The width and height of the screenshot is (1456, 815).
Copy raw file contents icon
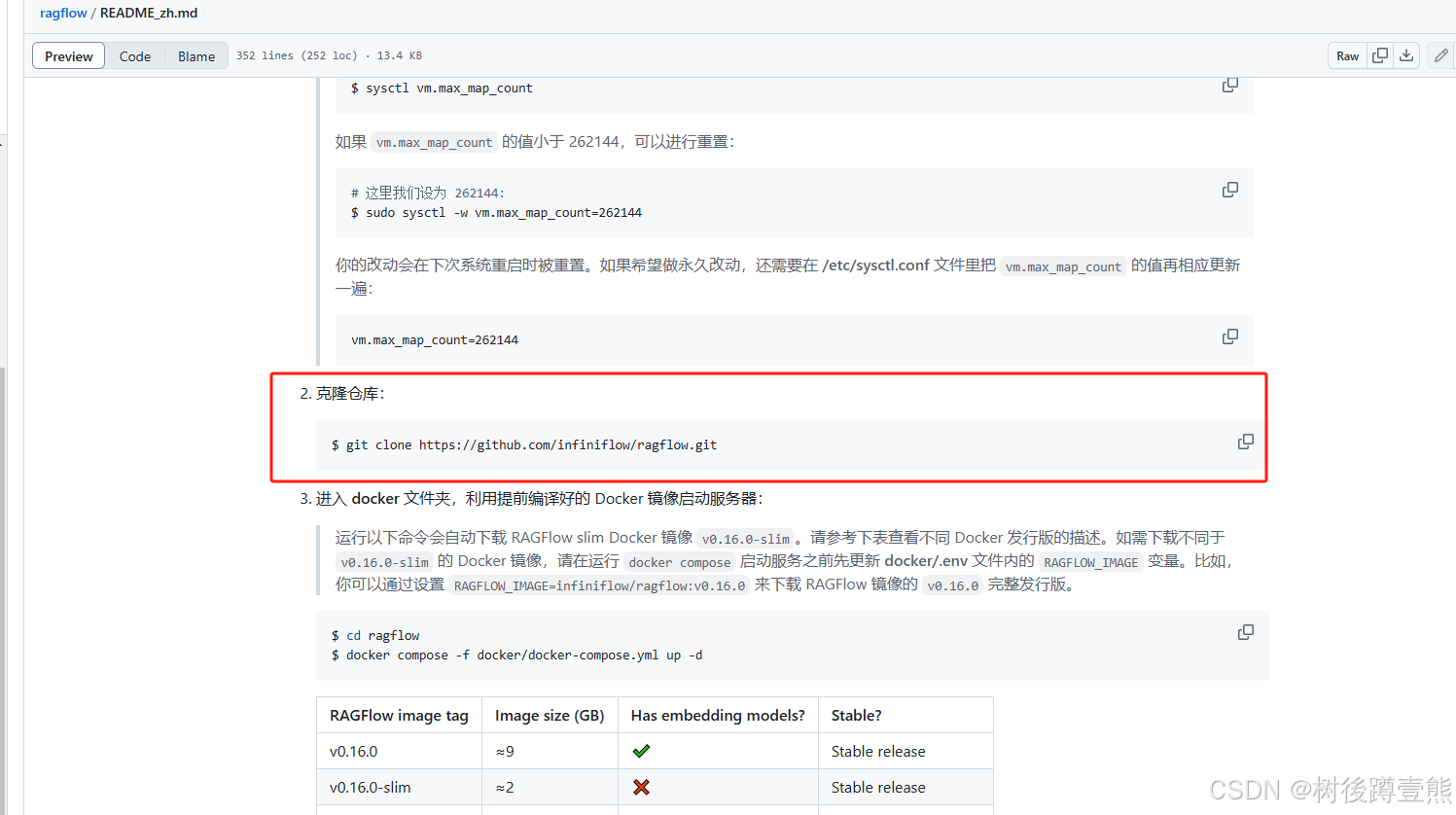coord(1379,55)
